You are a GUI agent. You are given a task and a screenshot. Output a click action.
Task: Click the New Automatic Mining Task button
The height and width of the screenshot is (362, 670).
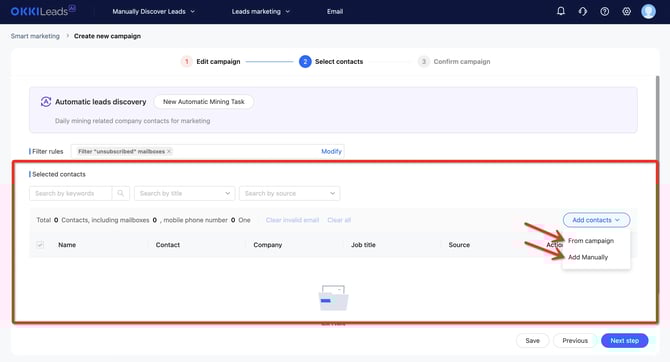pos(203,102)
